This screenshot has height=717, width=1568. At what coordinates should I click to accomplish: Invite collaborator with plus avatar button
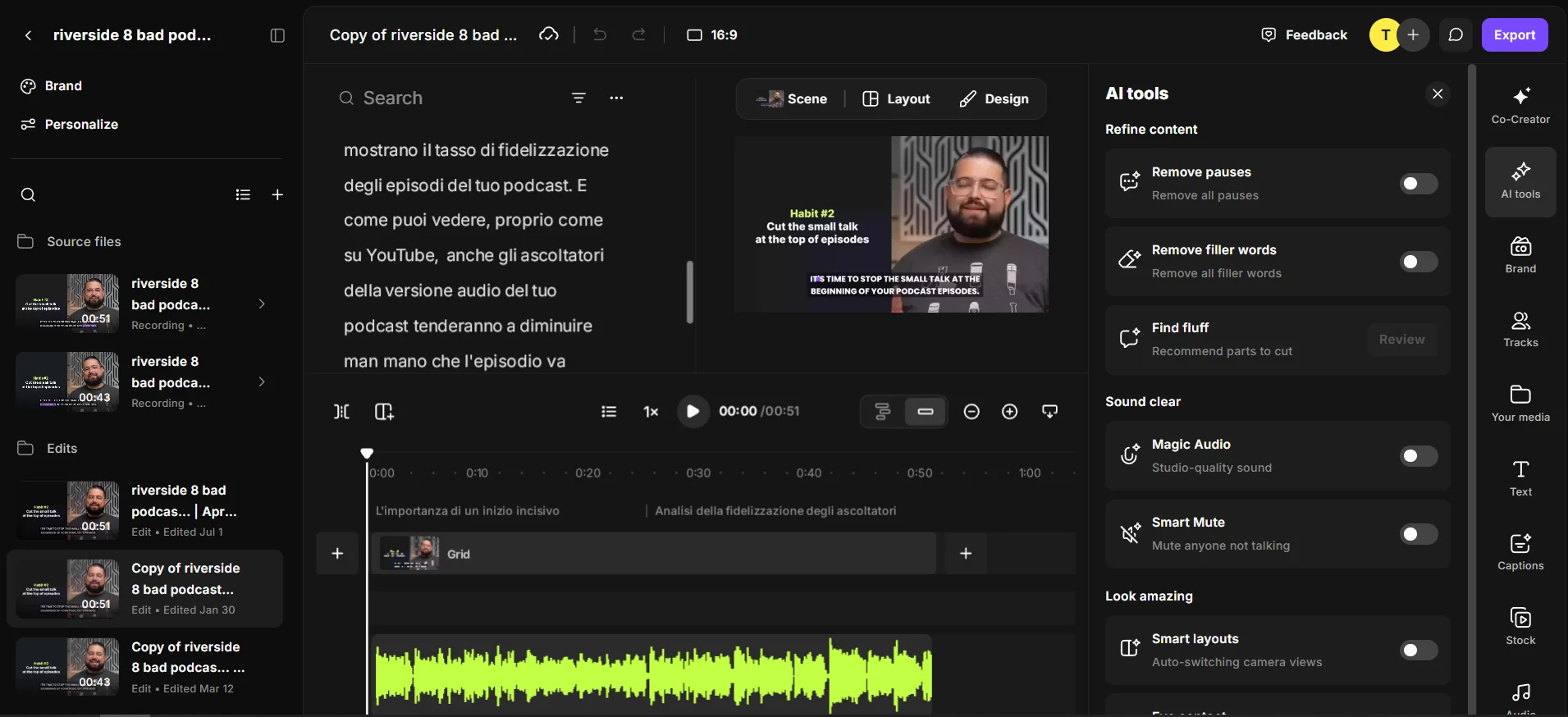[1413, 34]
